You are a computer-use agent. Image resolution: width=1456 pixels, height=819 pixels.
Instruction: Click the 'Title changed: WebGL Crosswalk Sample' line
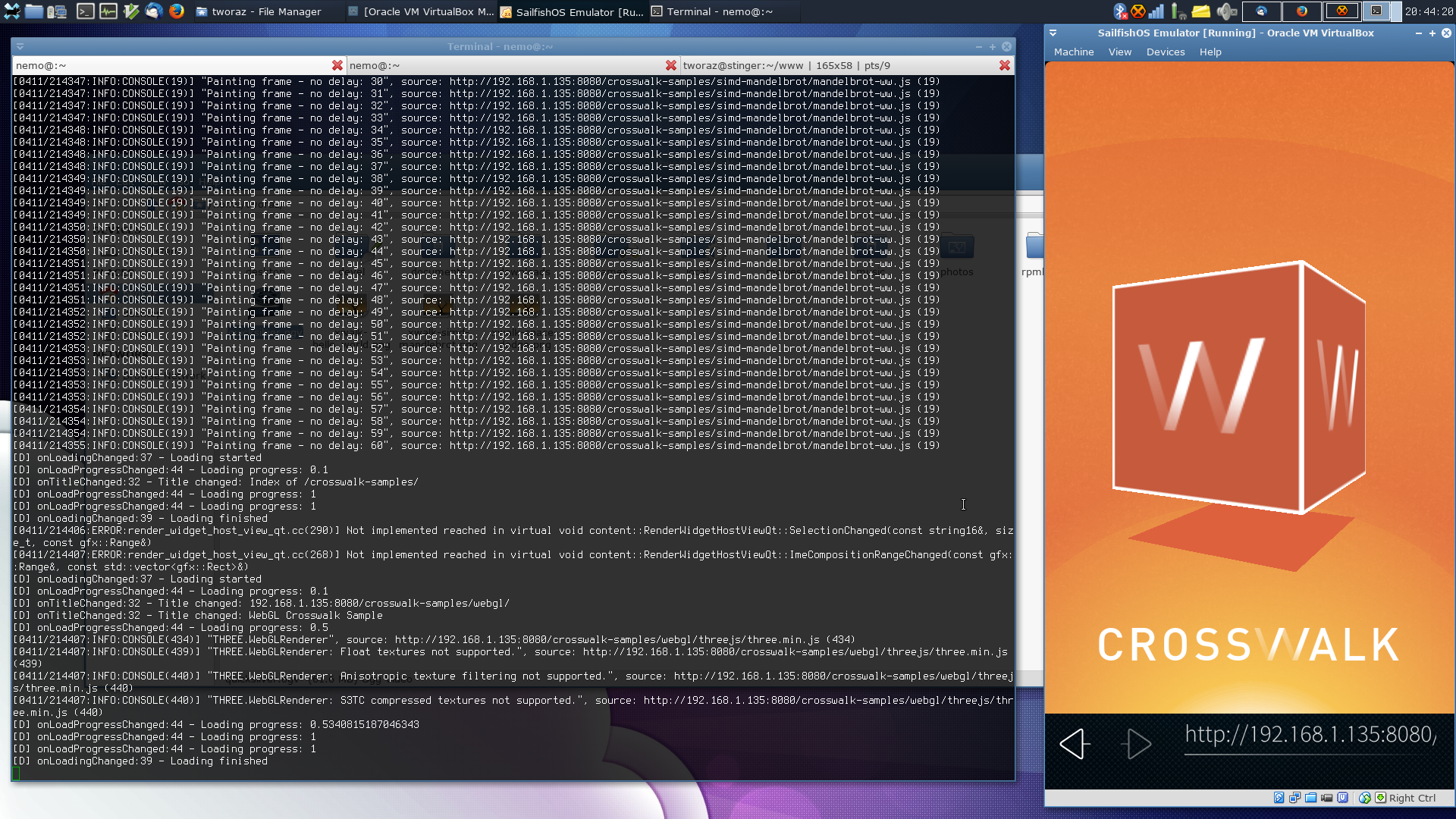[x=198, y=616]
